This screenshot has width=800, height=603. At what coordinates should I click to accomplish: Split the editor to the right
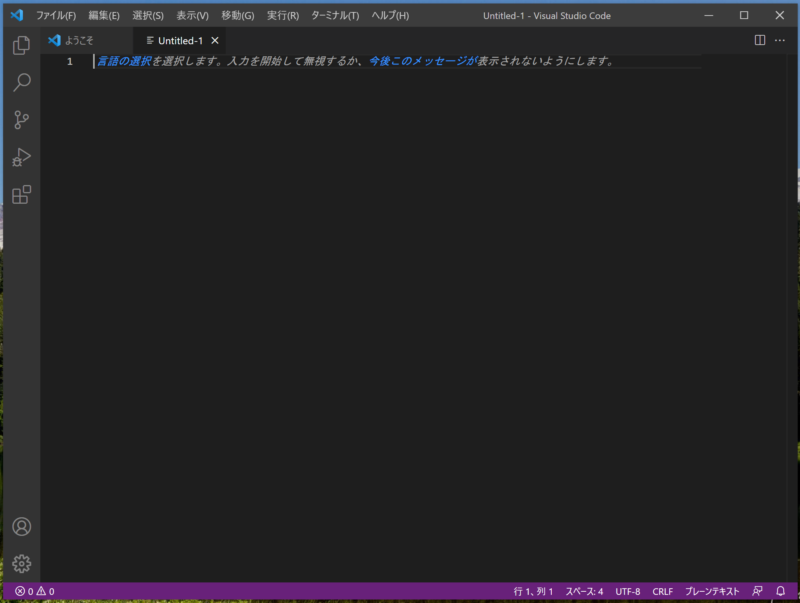coord(760,40)
